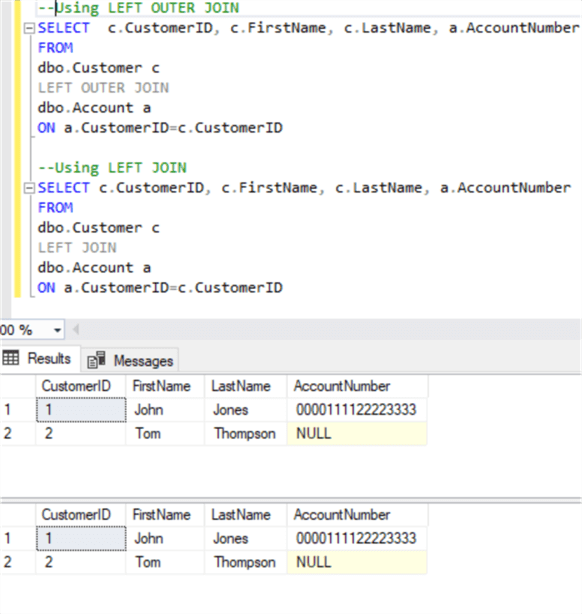The height and width of the screenshot is (614, 582).
Task: Select row header 1 in second result grid
Action: coord(18,538)
